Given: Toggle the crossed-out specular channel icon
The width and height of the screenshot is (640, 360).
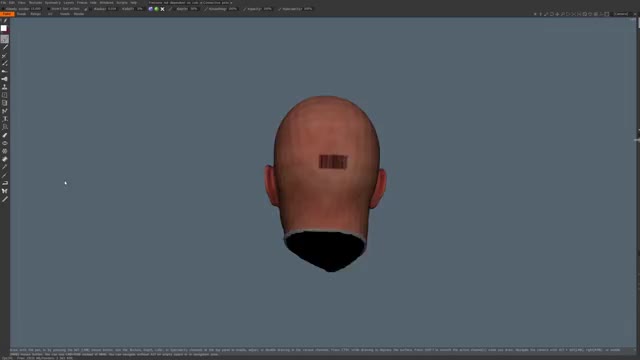Looking at the screenshot, I should tap(162, 9).
